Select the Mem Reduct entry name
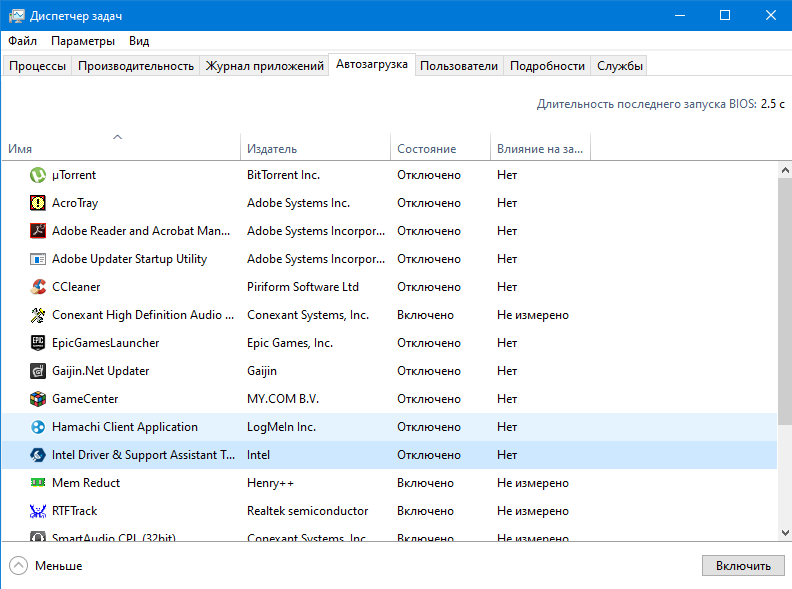Screen dimensions: 792x589 coord(86,483)
